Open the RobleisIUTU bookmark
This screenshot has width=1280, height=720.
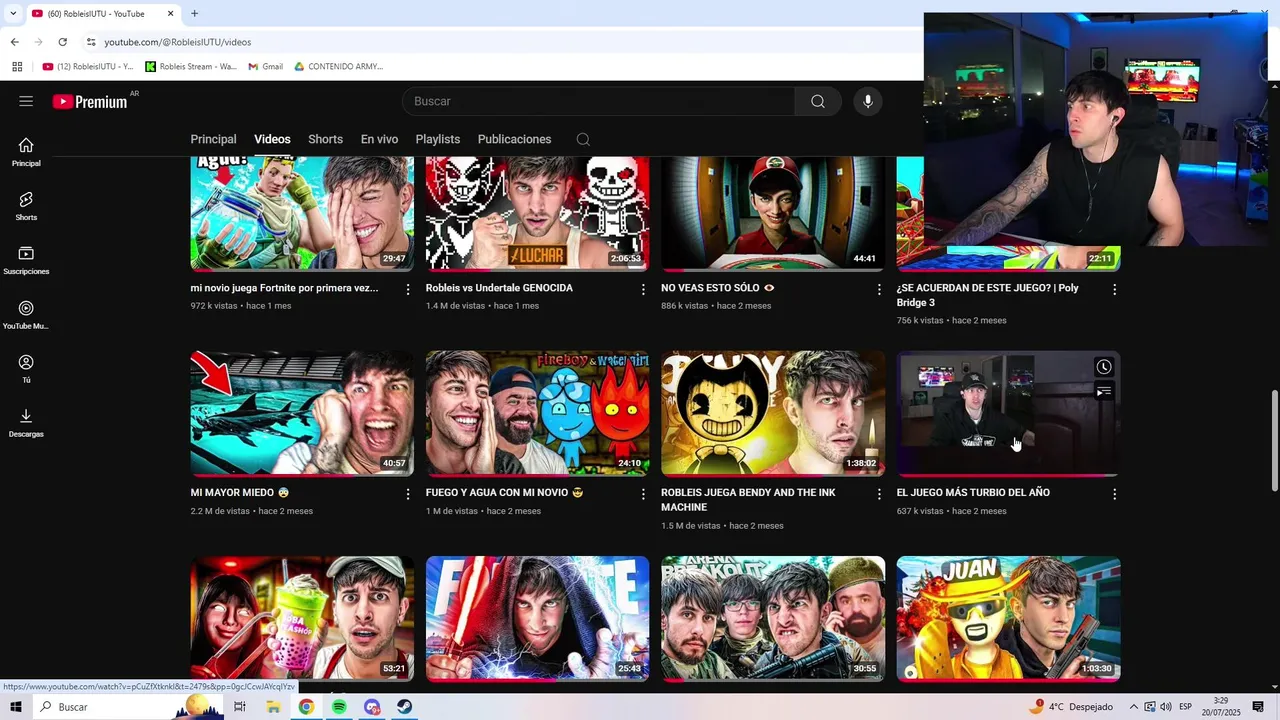tap(88, 66)
